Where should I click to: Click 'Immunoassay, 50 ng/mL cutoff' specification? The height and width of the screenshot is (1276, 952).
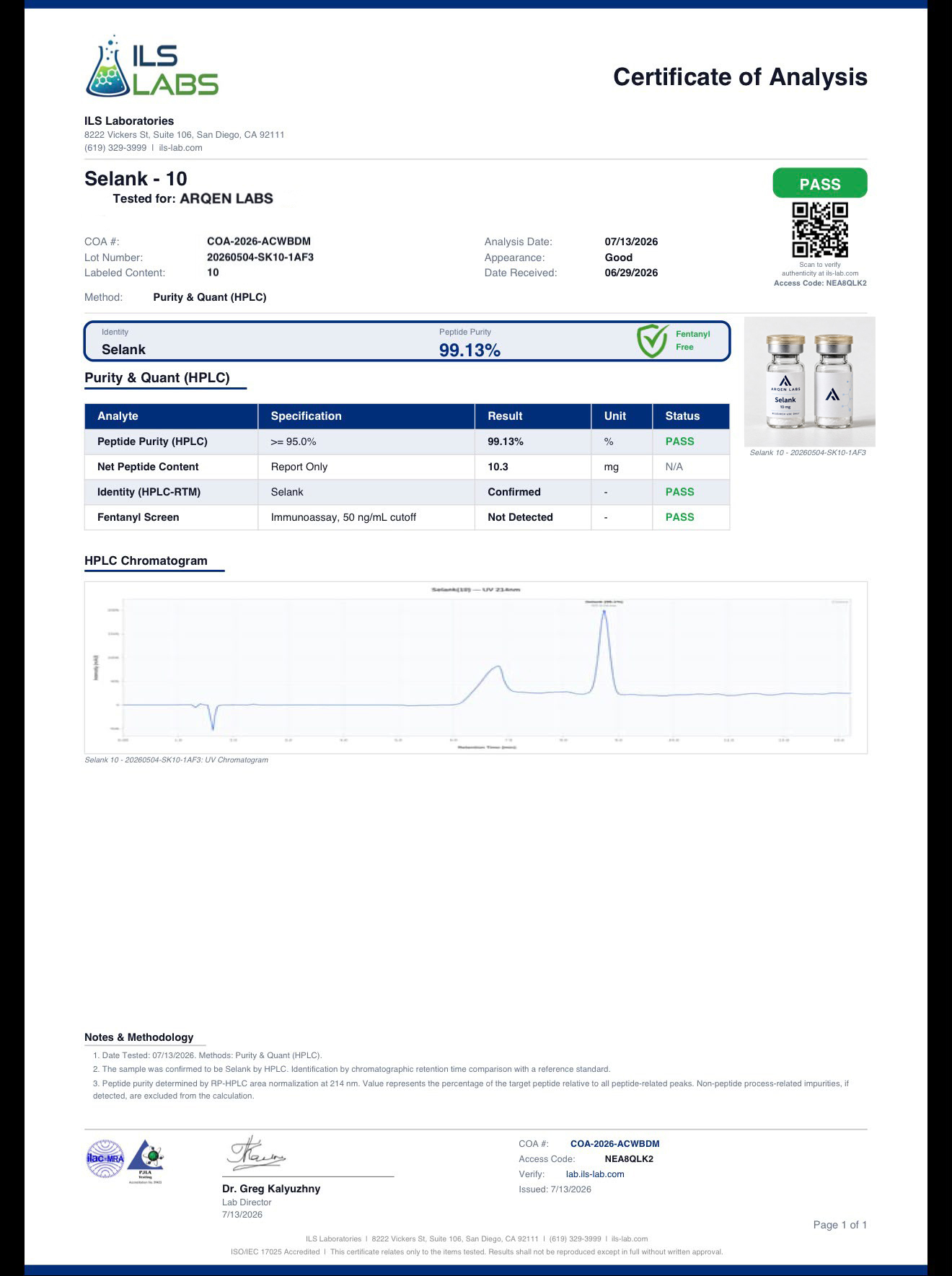(343, 517)
